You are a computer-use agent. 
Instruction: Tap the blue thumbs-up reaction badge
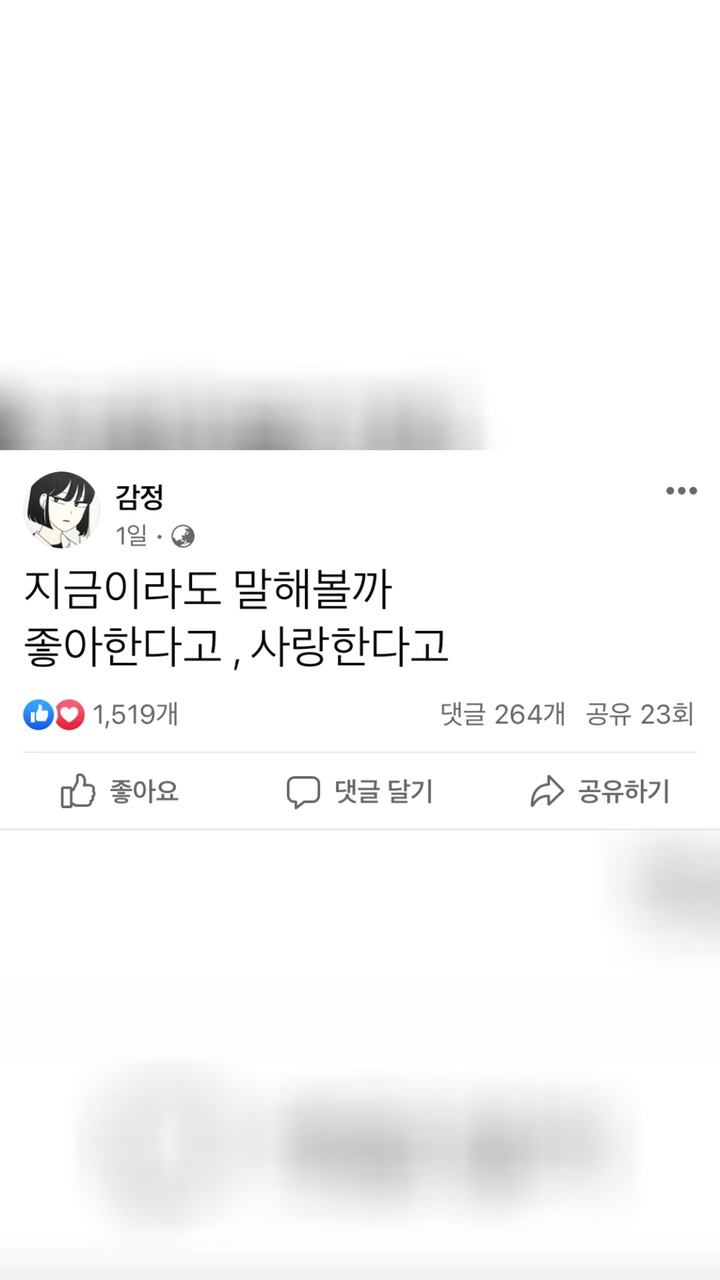[x=38, y=714]
